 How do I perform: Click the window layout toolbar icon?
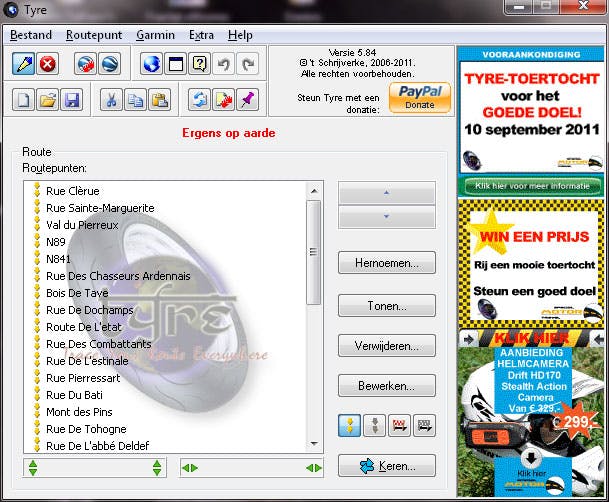176,64
